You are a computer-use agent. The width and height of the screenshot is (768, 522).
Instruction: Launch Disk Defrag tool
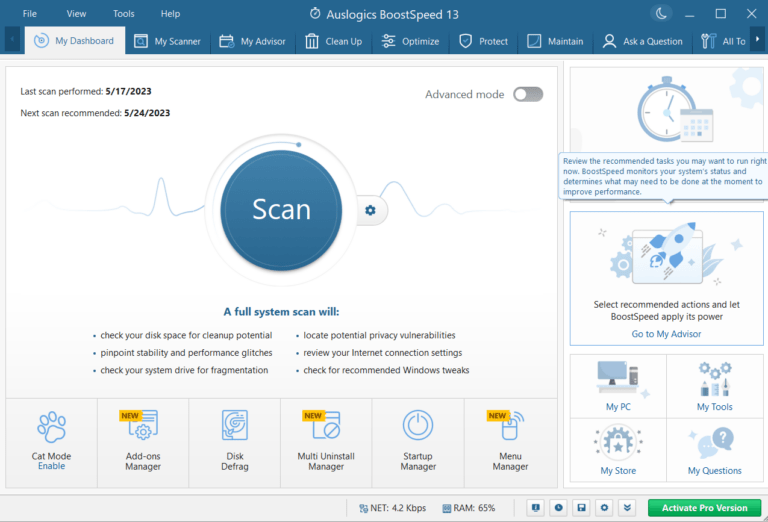coord(234,440)
